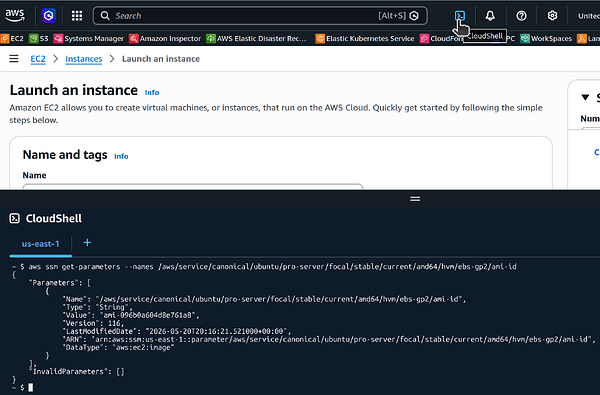Screen dimensions: 600x395
Task: Click the terminal prompt cursor
Action: [x=31, y=388]
